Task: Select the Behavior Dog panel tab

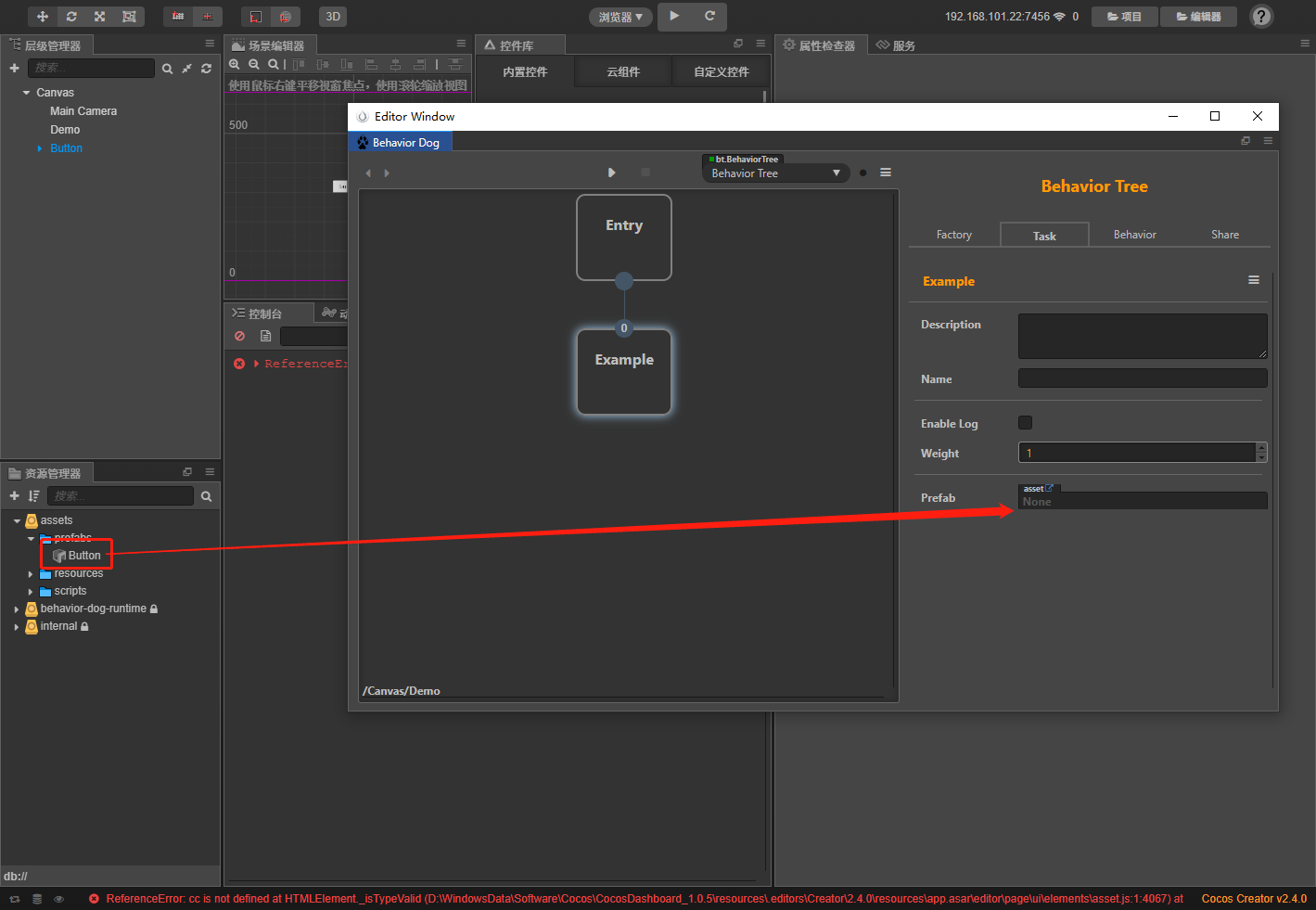Action: click(x=400, y=143)
